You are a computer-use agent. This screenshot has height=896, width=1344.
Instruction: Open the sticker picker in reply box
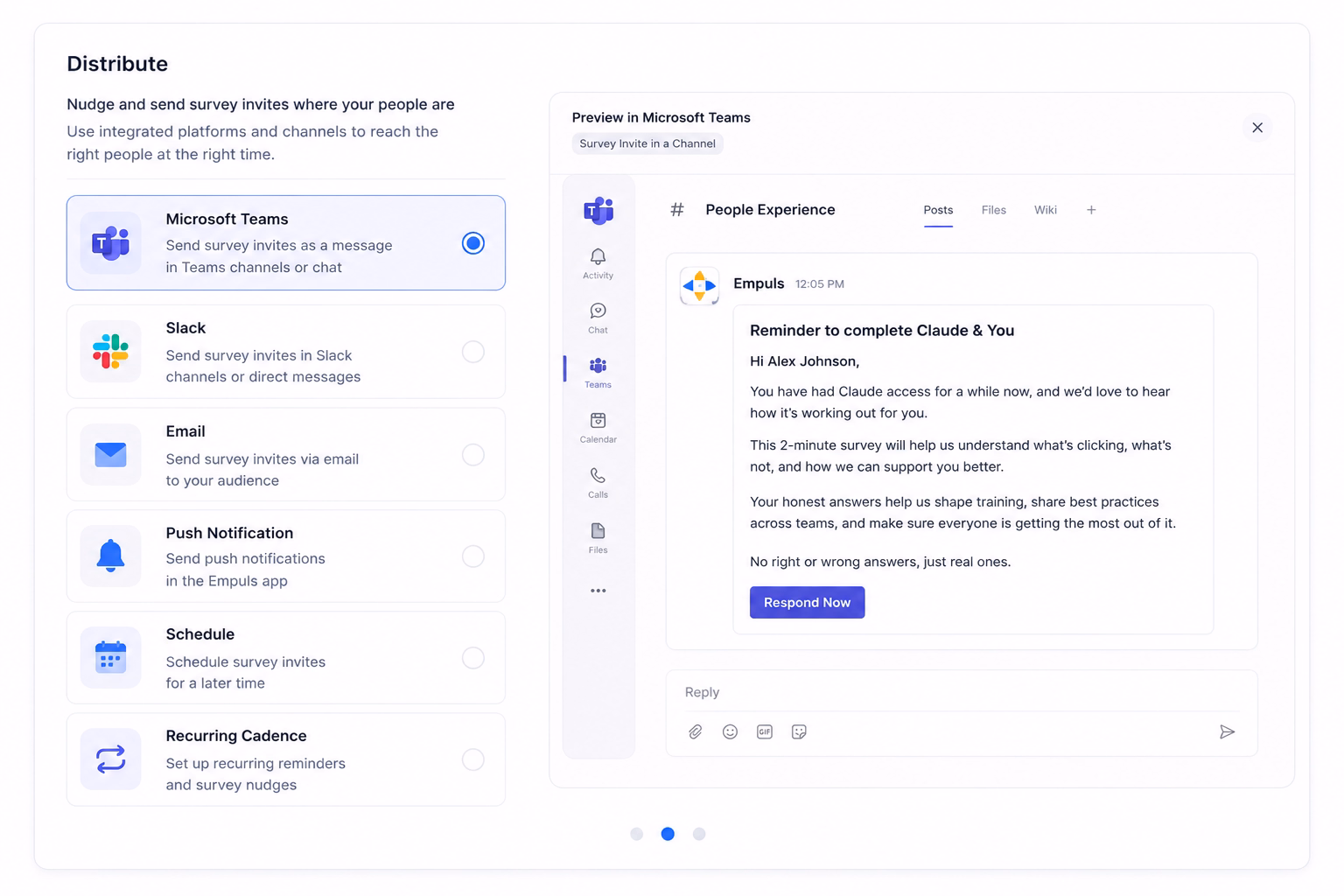coord(799,731)
